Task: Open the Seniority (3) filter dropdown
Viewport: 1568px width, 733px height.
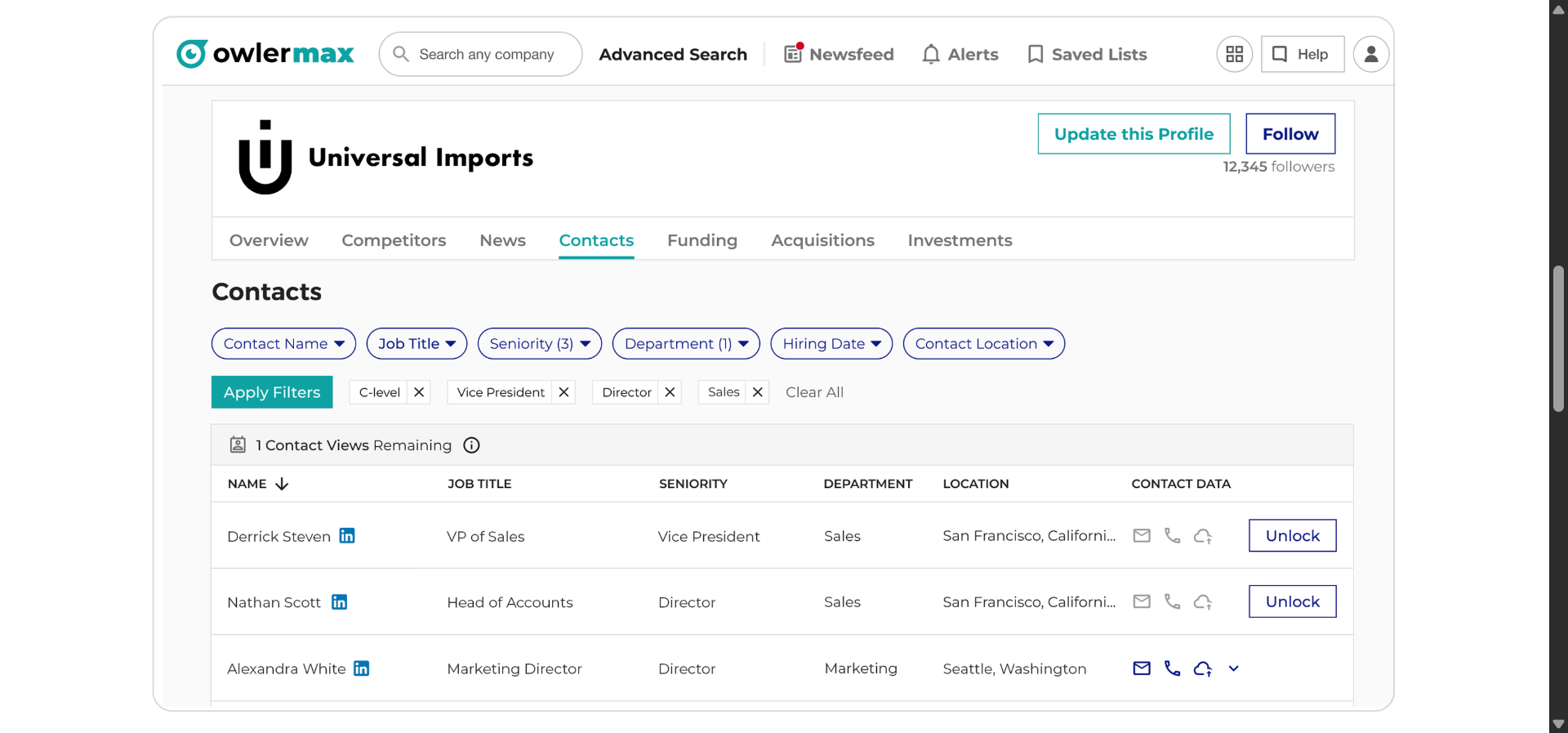Action: [540, 344]
